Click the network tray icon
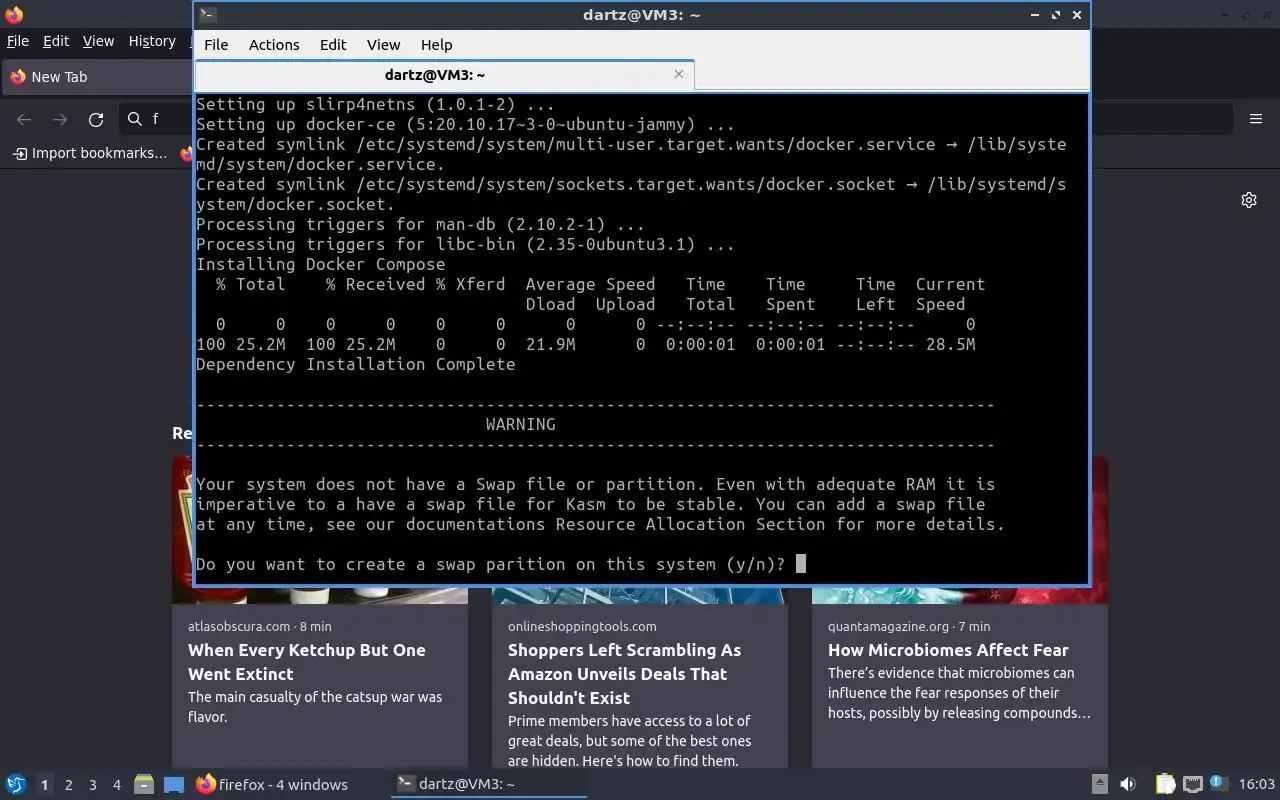The height and width of the screenshot is (800, 1280). click(x=1192, y=785)
